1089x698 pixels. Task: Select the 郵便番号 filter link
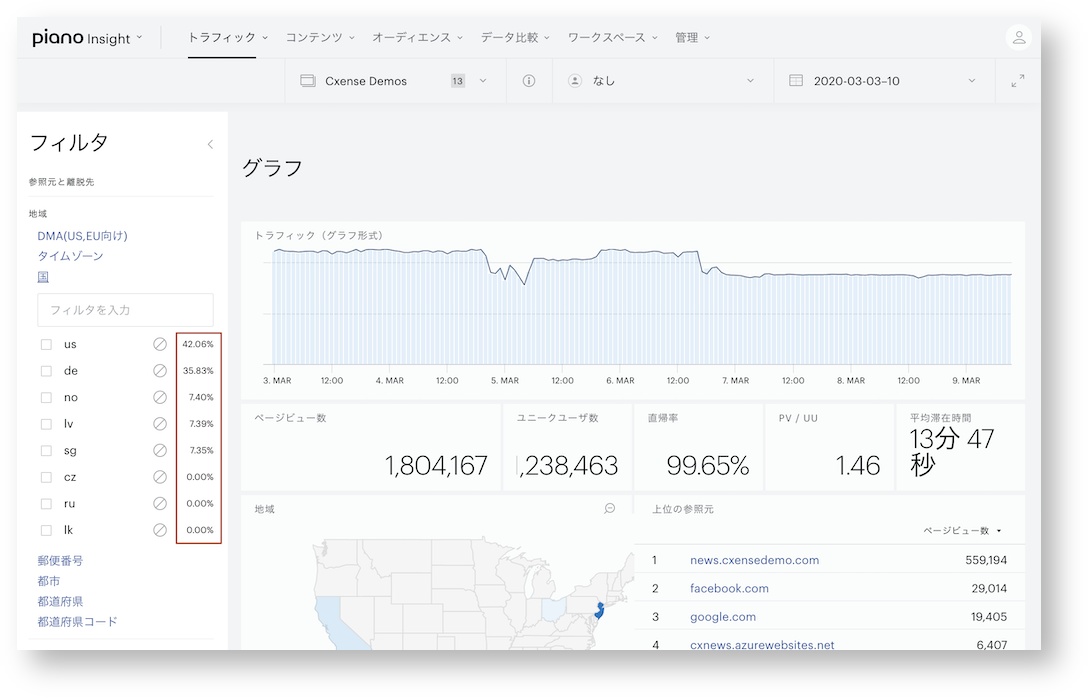coord(60,560)
